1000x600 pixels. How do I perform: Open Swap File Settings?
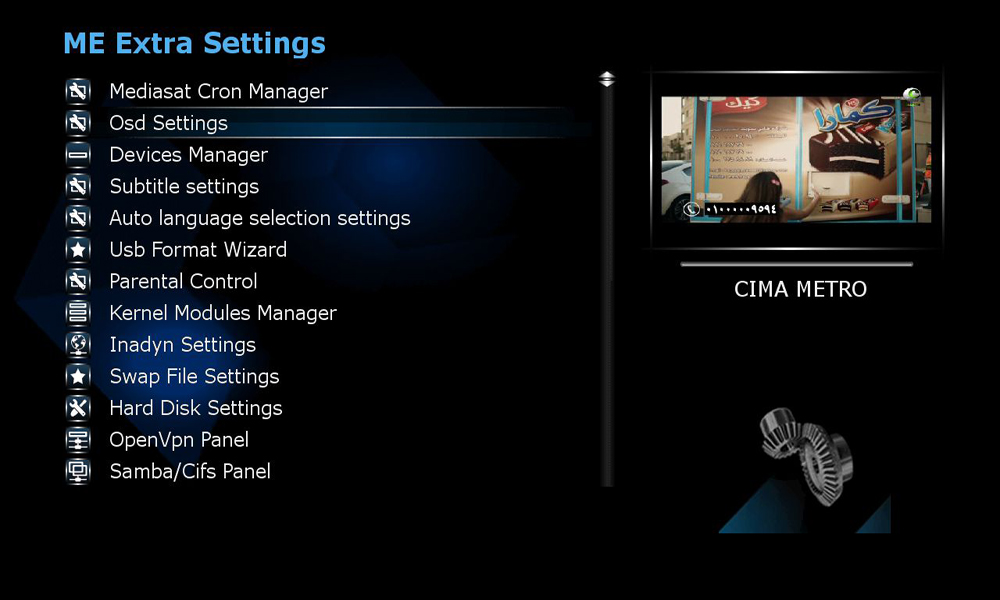194,376
